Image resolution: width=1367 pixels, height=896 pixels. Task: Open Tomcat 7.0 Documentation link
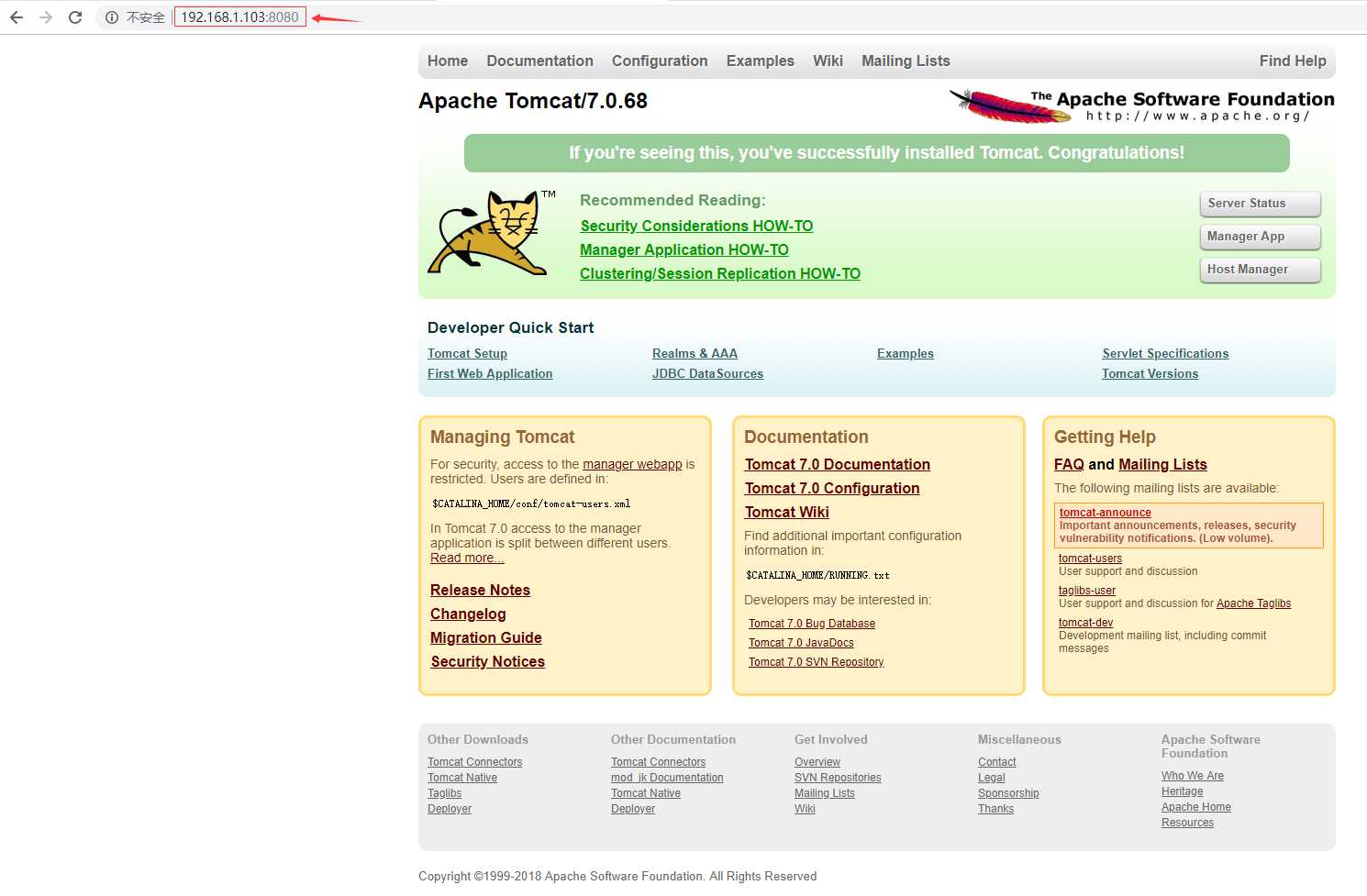pos(838,464)
